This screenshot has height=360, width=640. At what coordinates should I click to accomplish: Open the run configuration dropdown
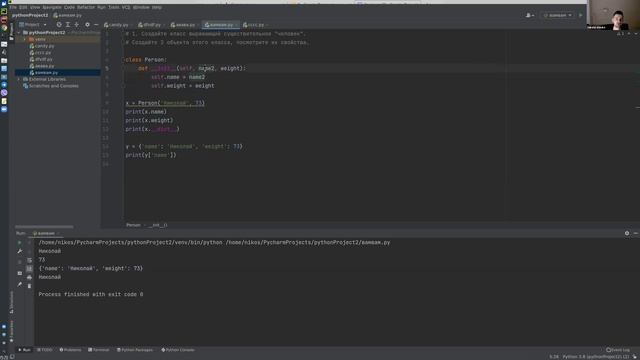point(557,16)
